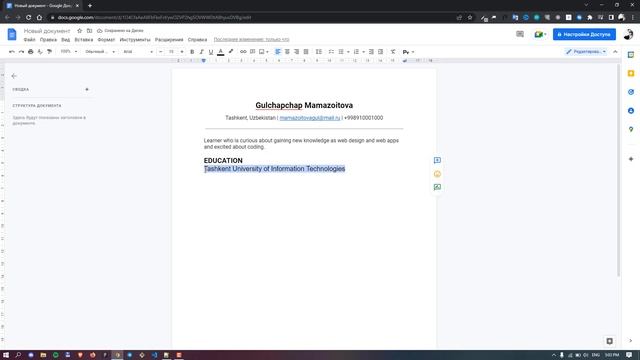Justify the selected text
Screen dimensions: 640x360
(x=306, y=52)
